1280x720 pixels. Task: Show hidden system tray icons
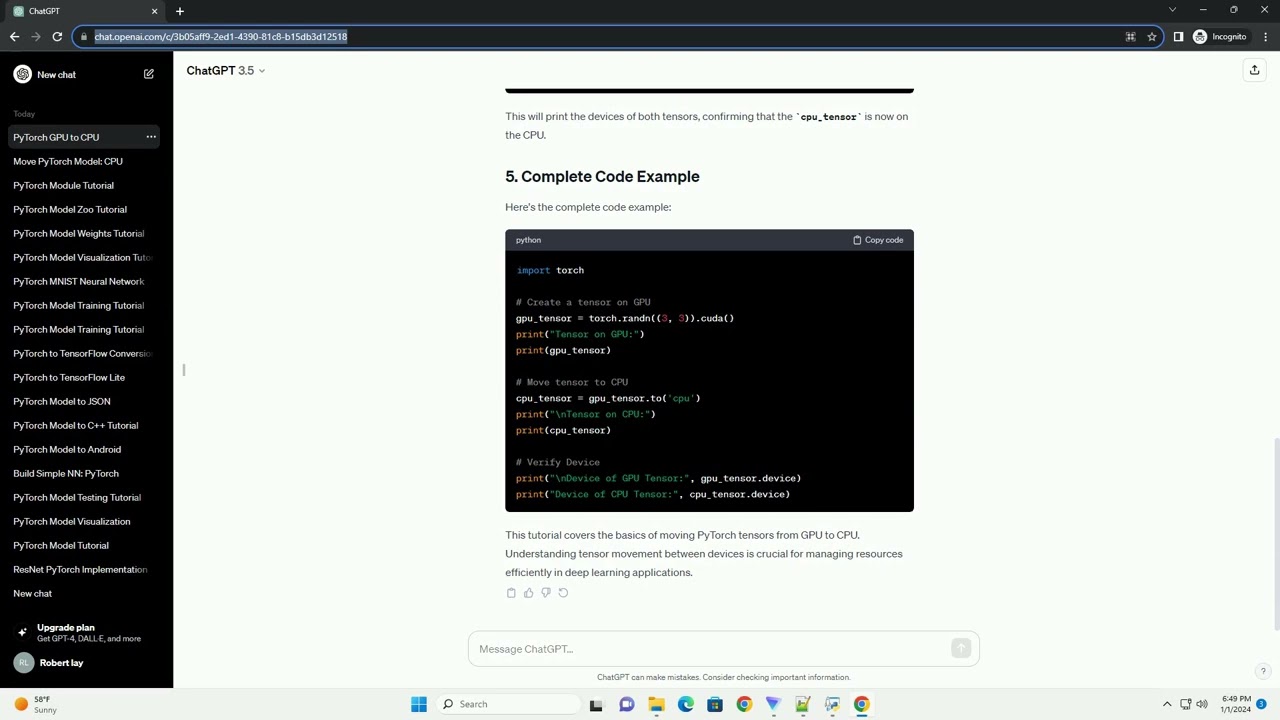[1166, 704]
